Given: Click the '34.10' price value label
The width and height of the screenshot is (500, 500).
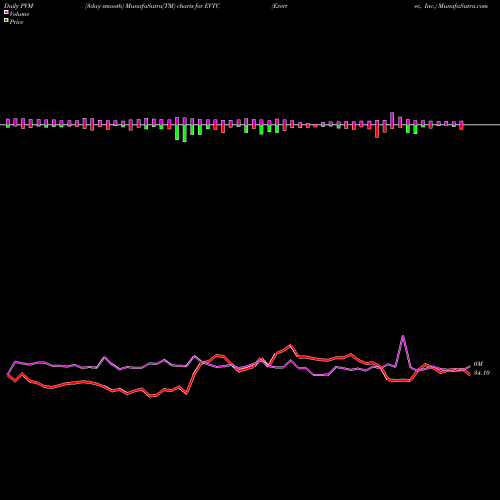Looking at the screenshot, I should pos(482,373).
